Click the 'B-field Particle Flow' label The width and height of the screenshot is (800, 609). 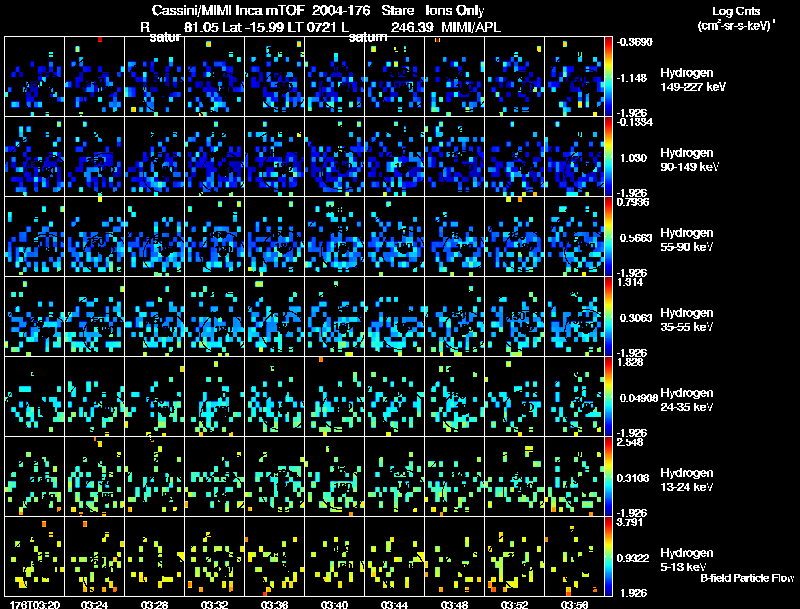[x=747, y=578]
